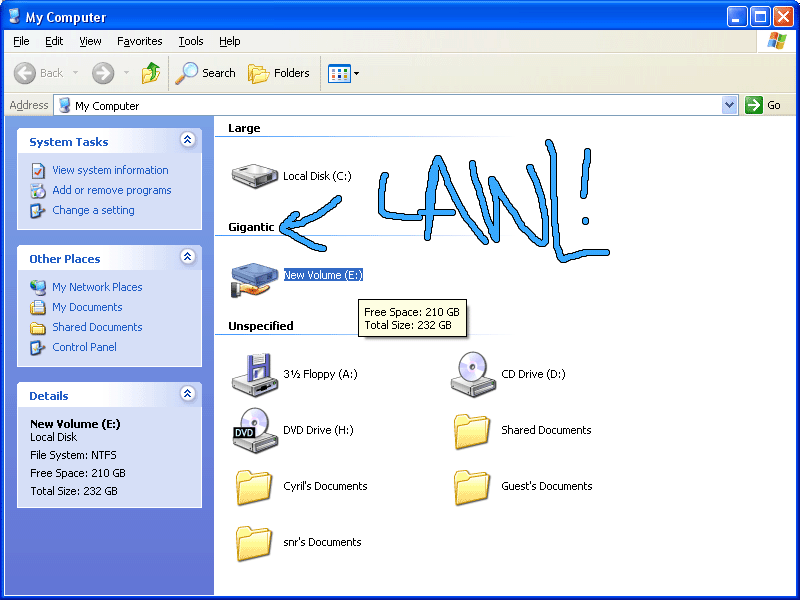Click the My Computer icon in address bar
Viewport: 800px width, 600px height.
tap(64, 105)
